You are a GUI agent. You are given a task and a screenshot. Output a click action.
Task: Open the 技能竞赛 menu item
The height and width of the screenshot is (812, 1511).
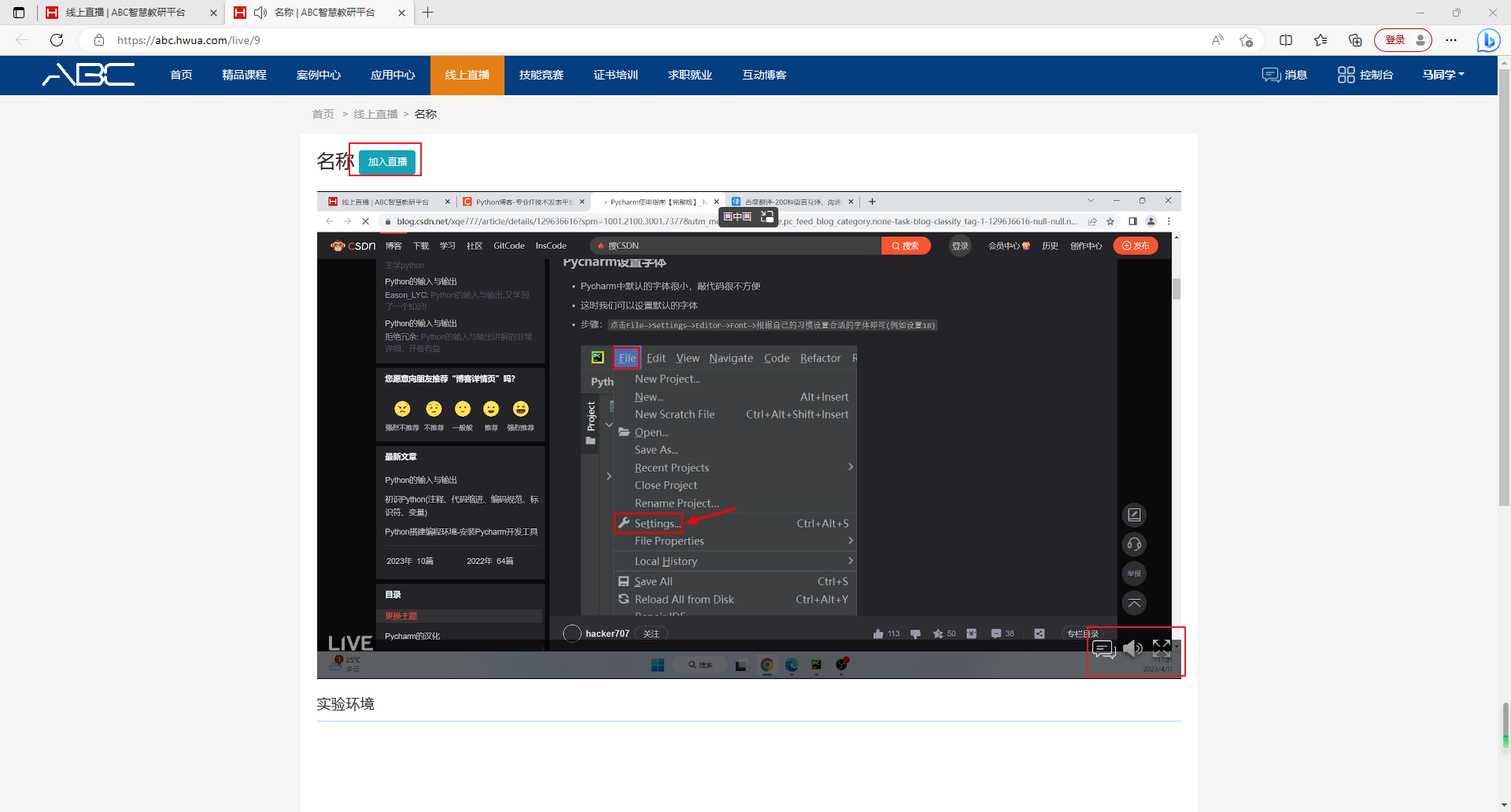[x=541, y=75]
